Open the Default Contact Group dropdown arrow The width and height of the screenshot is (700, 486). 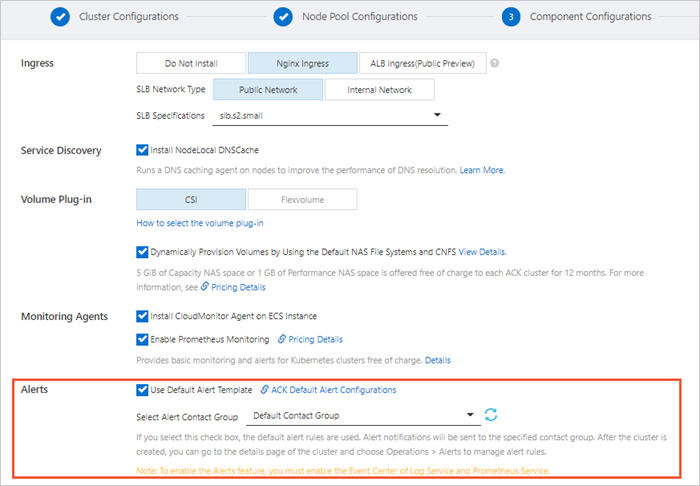click(x=470, y=415)
